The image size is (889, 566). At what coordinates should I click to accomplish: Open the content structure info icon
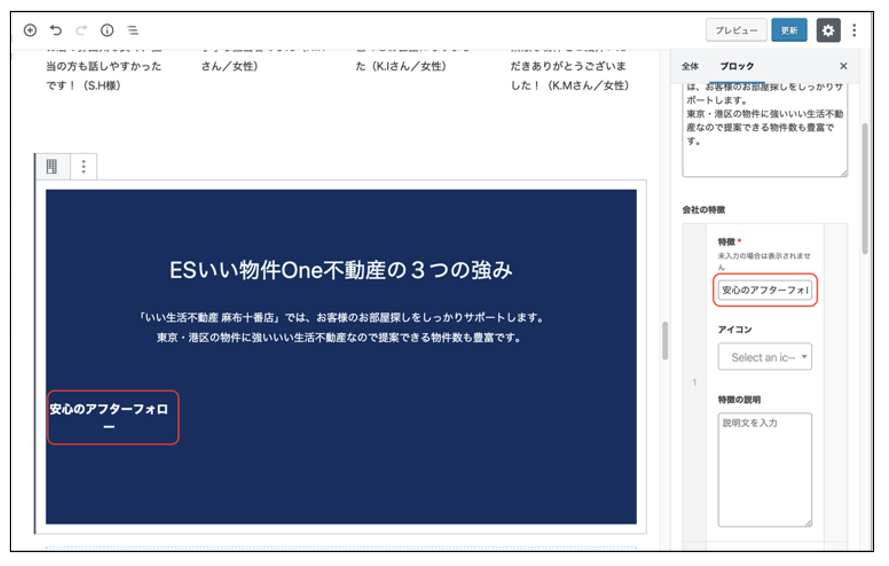pos(107,31)
